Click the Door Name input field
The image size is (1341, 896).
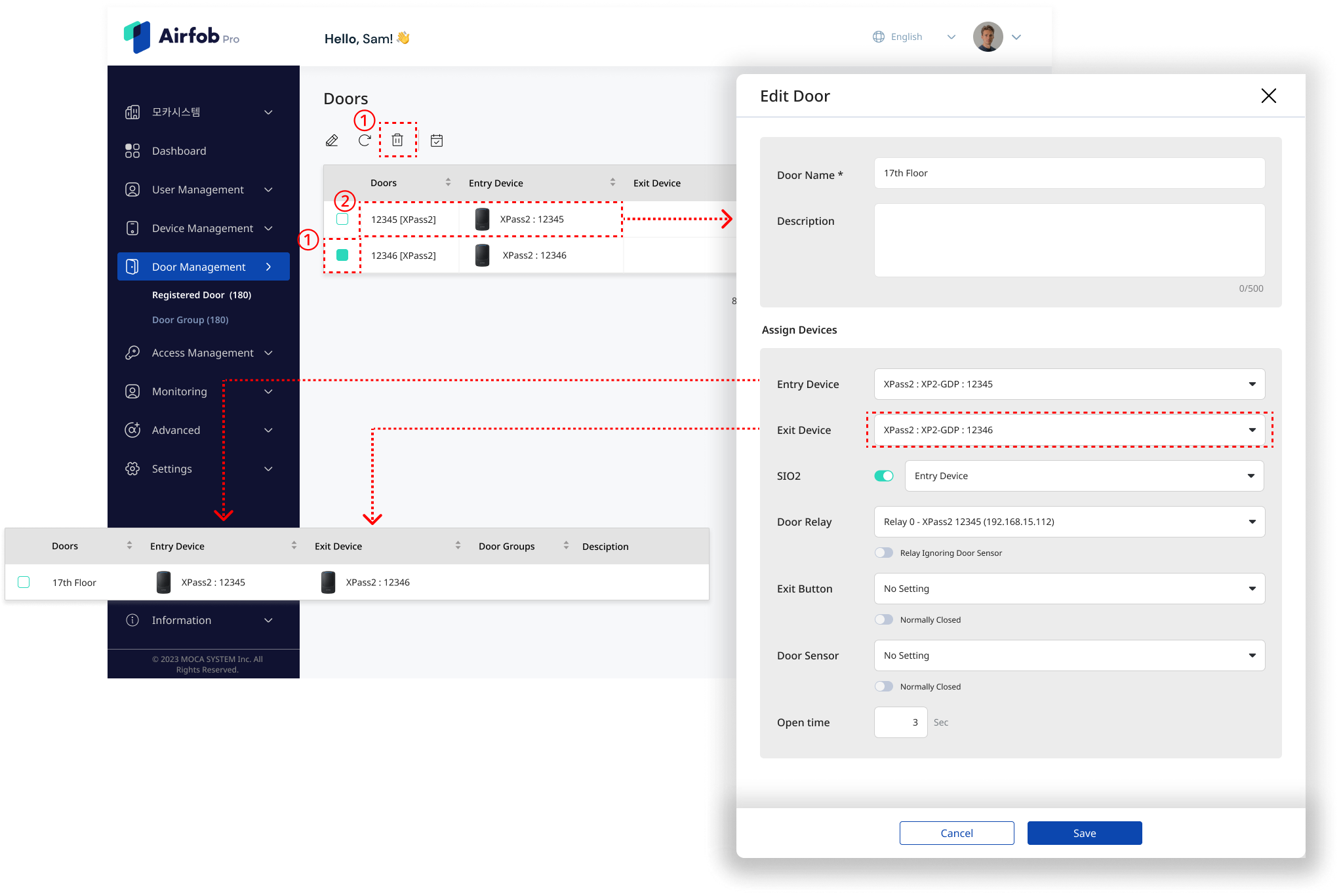point(1069,173)
